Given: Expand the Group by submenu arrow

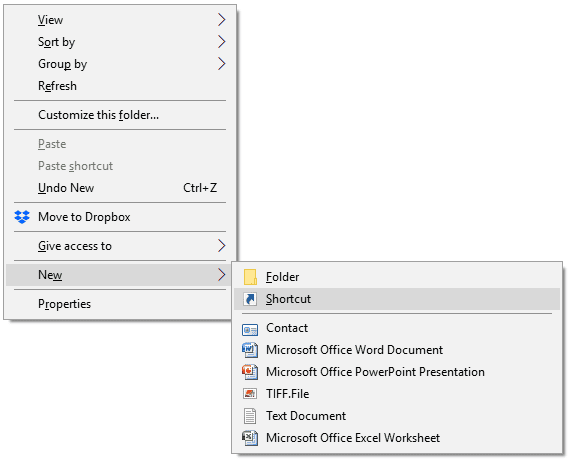Looking at the screenshot, I should pos(221,64).
